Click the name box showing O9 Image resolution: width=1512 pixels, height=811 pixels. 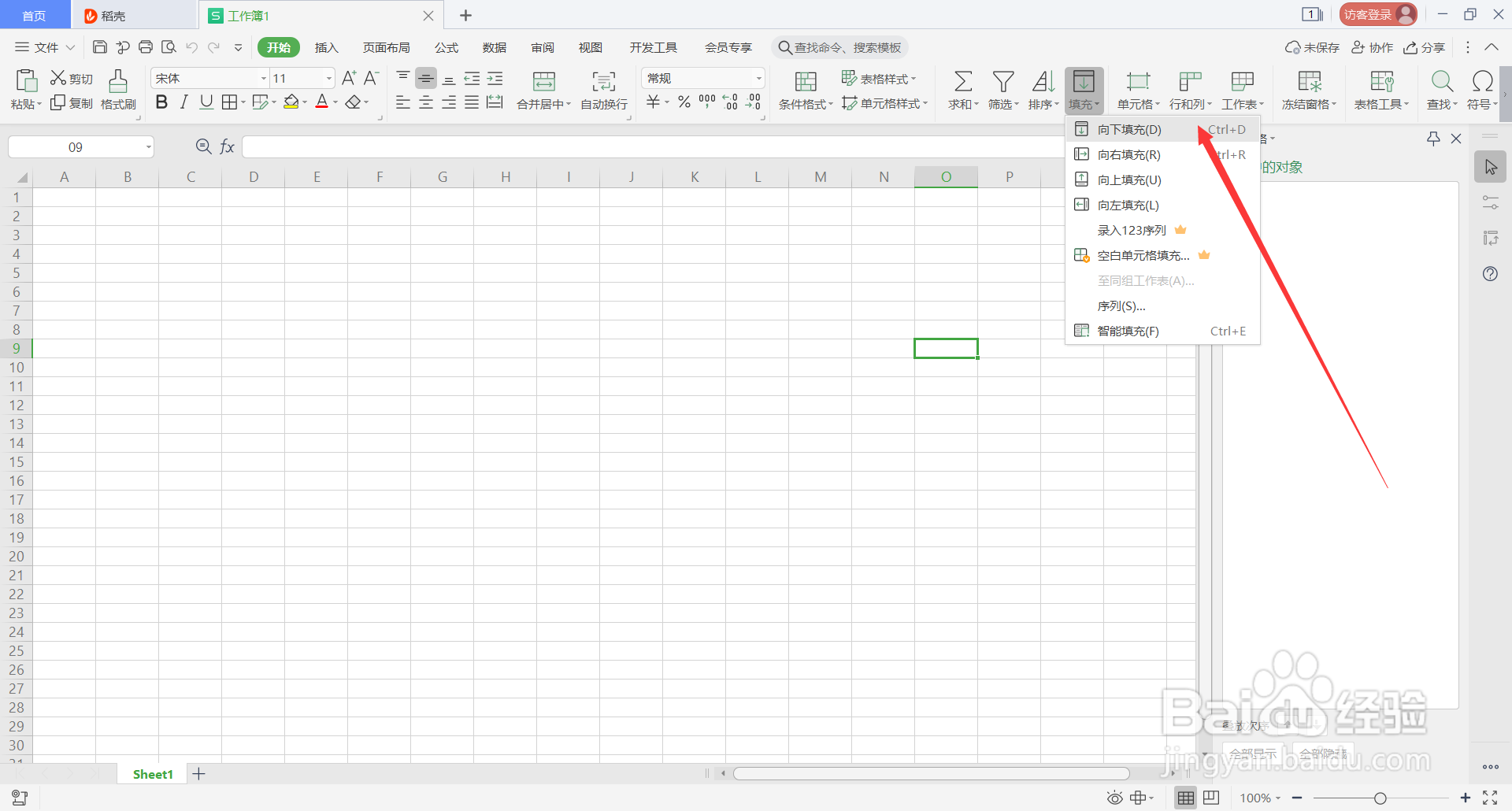point(75,146)
